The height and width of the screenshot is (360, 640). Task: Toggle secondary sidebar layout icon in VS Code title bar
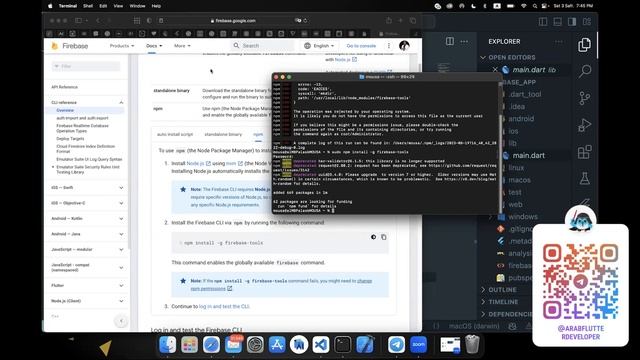(x=572, y=22)
